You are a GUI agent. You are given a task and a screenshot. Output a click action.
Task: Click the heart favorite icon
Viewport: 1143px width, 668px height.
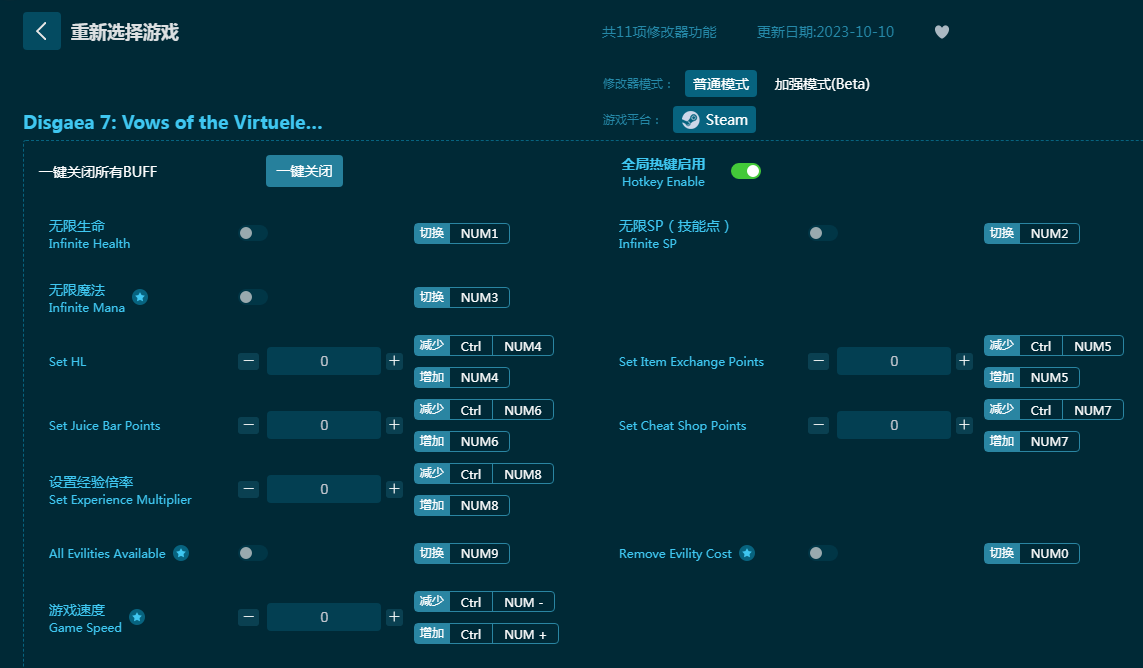(942, 32)
